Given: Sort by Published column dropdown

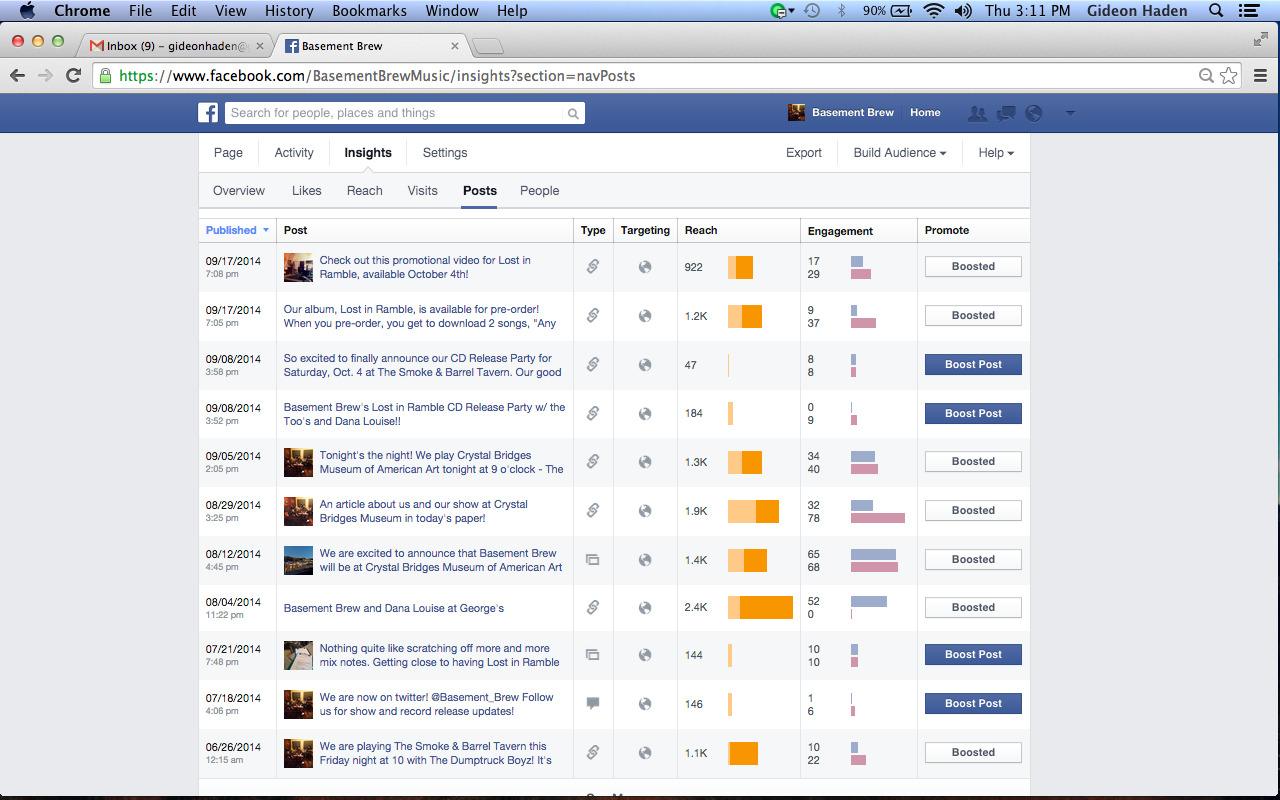Looking at the screenshot, I should coord(237,230).
